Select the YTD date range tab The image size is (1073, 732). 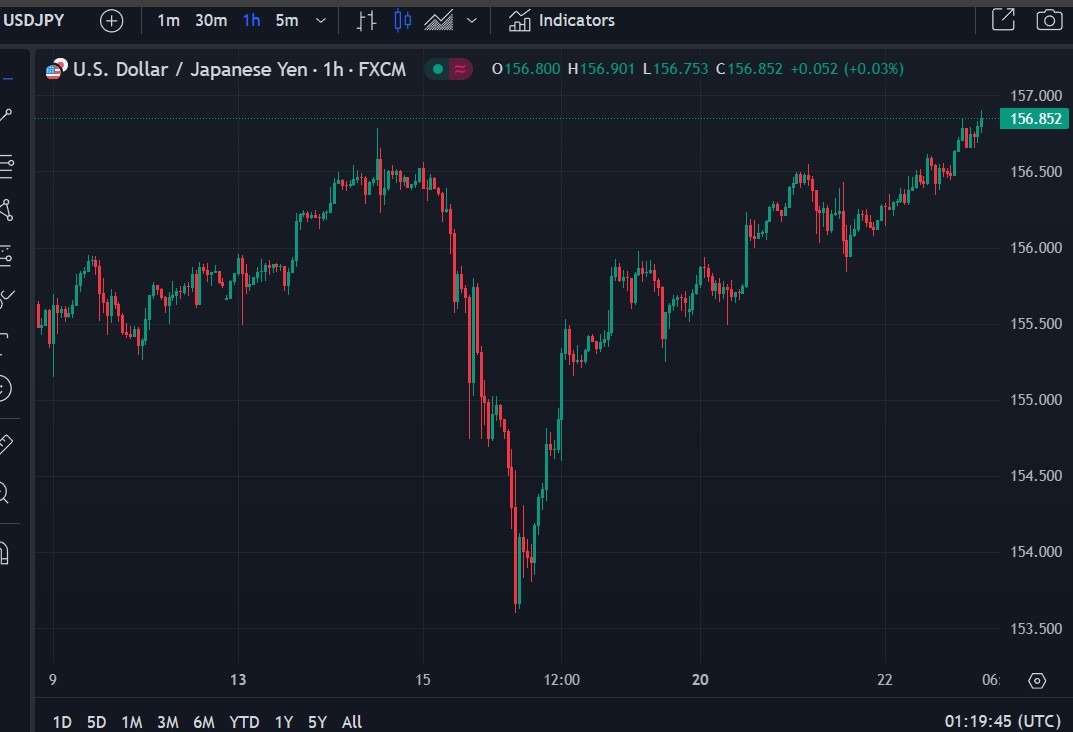[x=244, y=722]
